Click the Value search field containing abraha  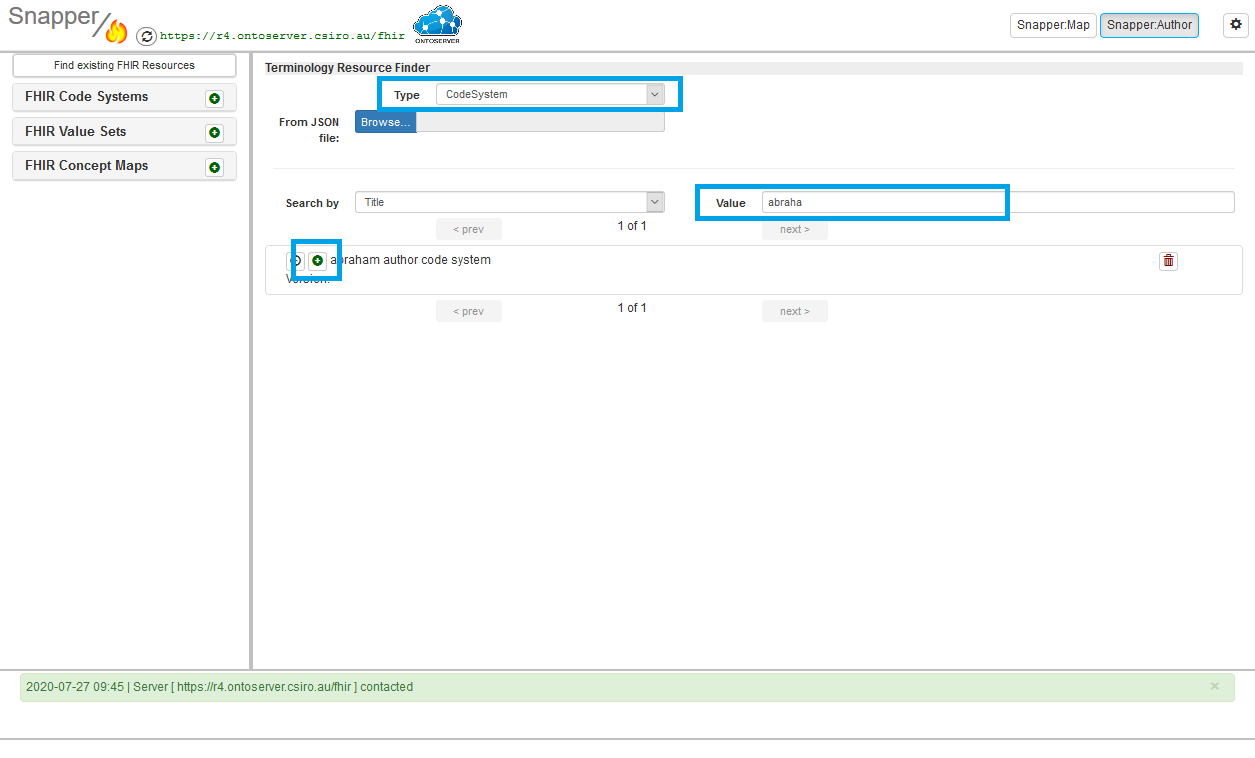pyautogui.click(x=998, y=202)
